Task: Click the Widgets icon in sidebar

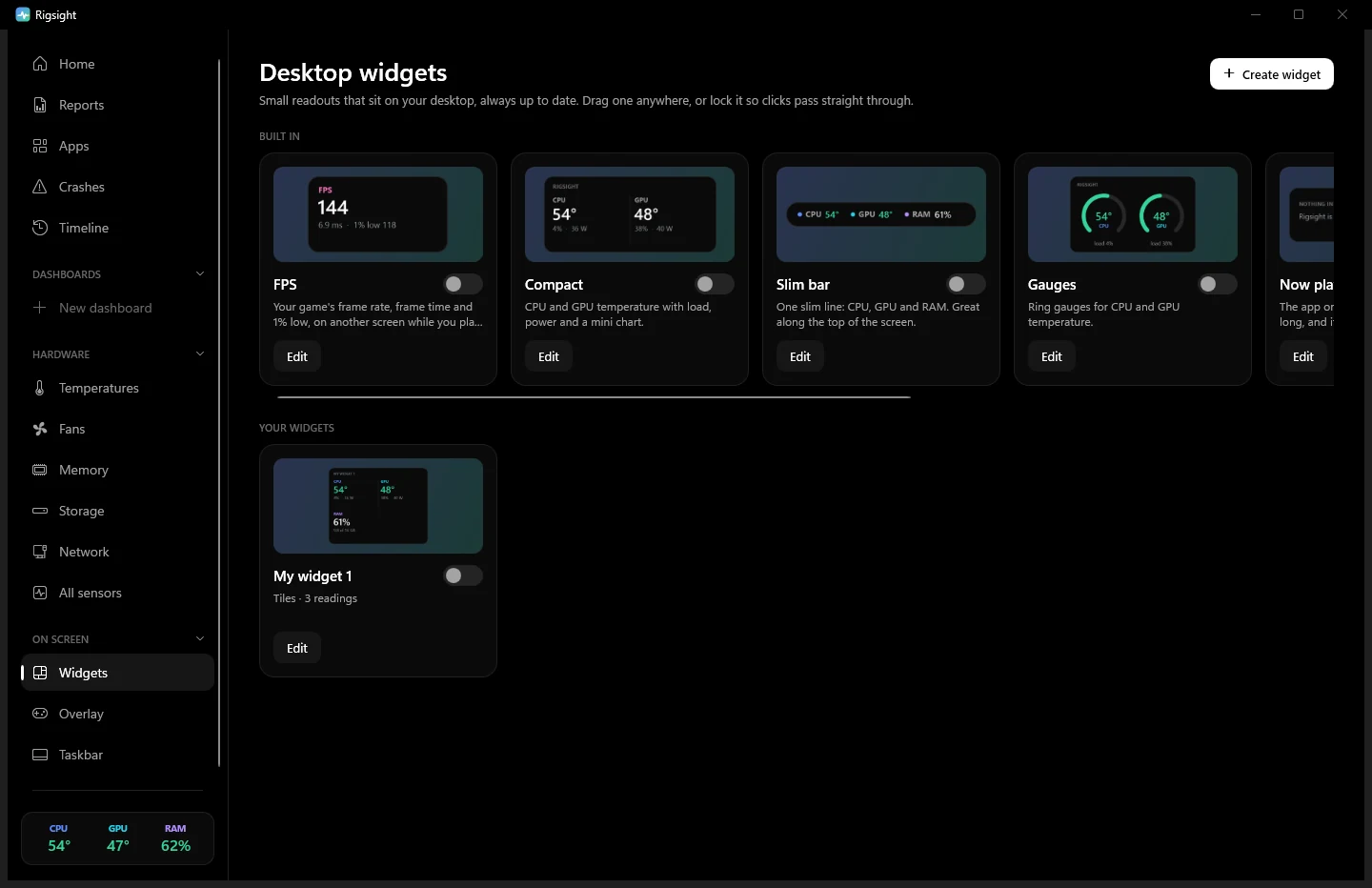Action: (40, 673)
